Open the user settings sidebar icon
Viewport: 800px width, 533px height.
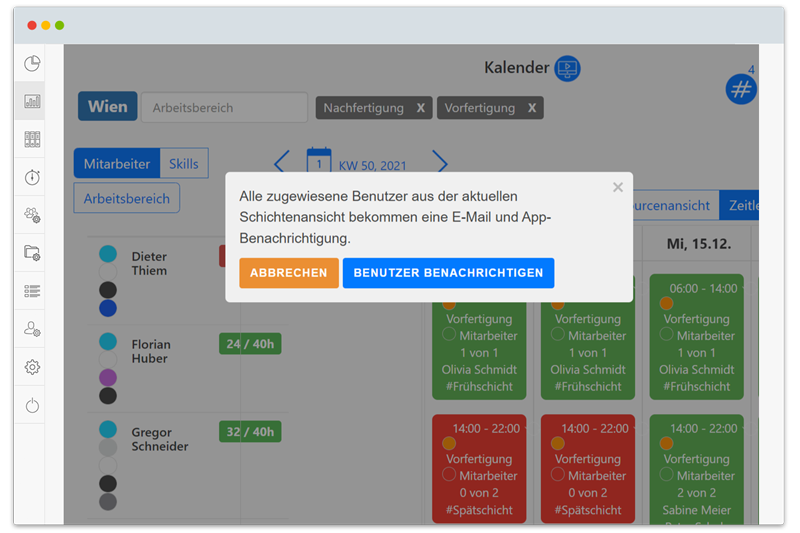pos(32,329)
